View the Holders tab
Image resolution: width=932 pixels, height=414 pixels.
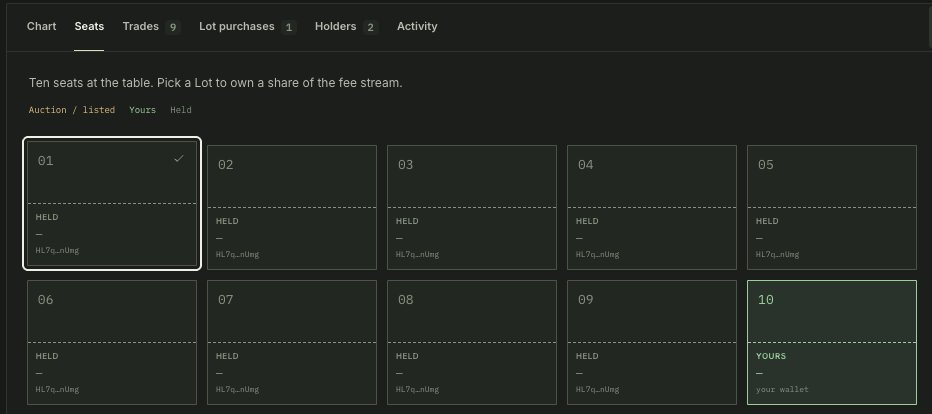coord(347,27)
